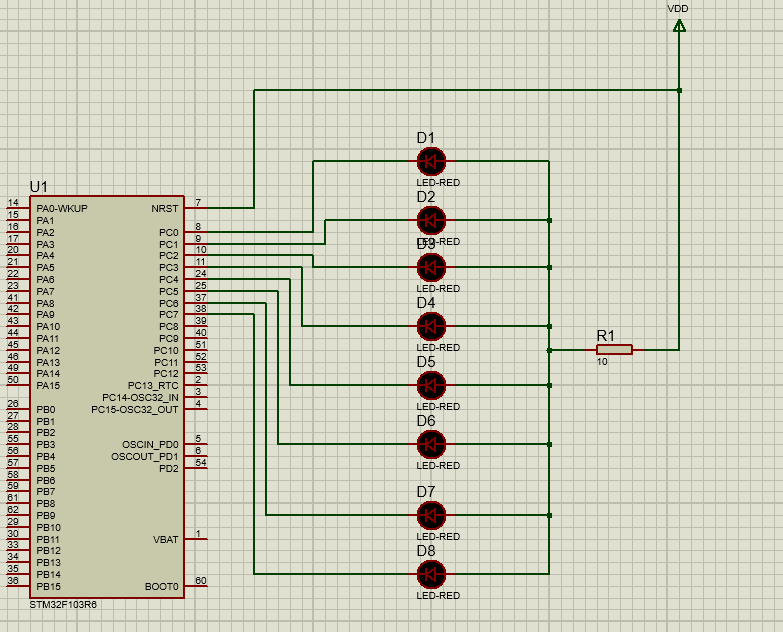Image resolution: width=783 pixels, height=632 pixels.
Task: Click the PC14-OSC32_IN pin name
Action: tap(140, 398)
